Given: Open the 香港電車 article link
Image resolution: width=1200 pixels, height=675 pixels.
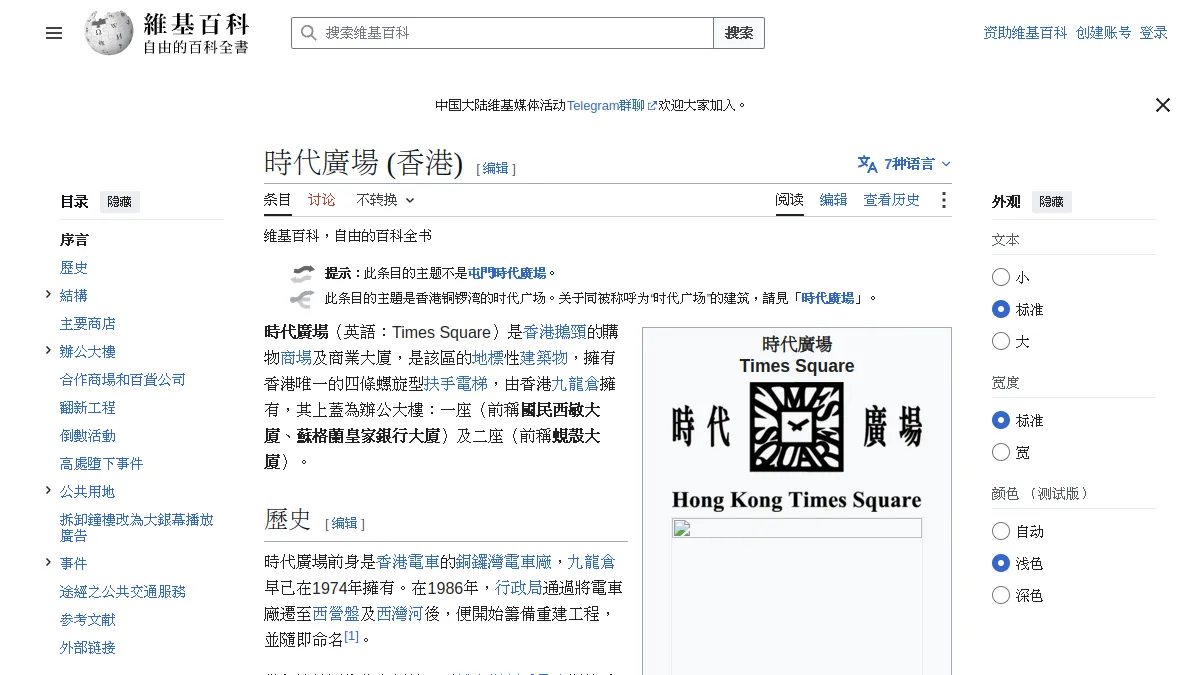Looking at the screenshot, I should pyautogui.click(x=408, y=562).
